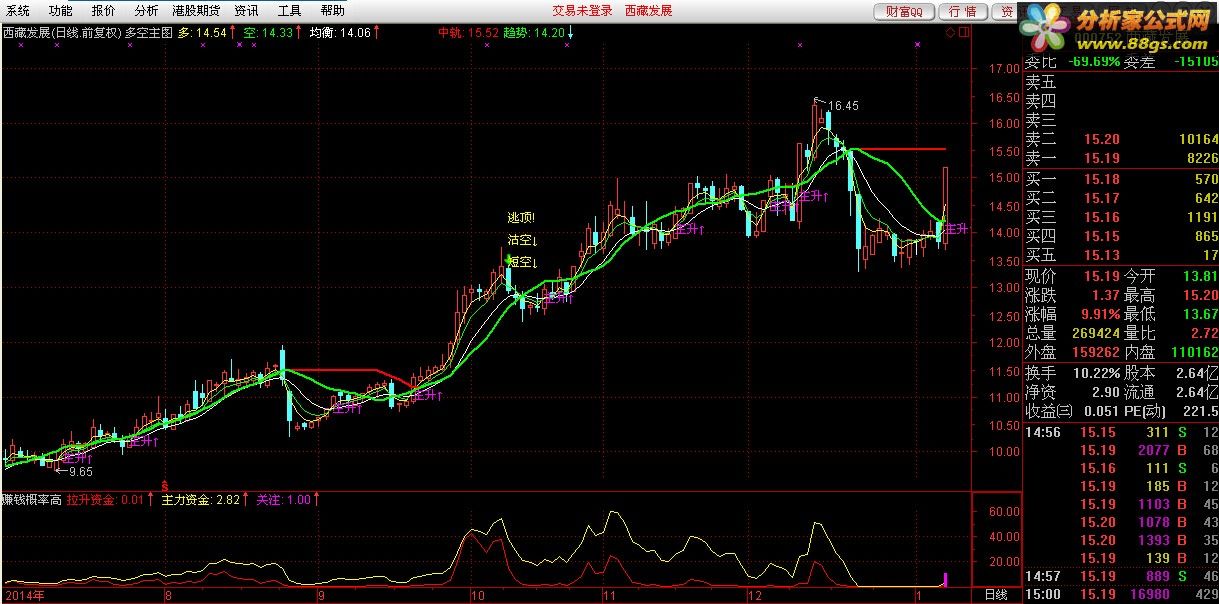Click the 主力资金: 2.82 value
The width and height of the screenshot is (1219, 604).
(205, 498)
